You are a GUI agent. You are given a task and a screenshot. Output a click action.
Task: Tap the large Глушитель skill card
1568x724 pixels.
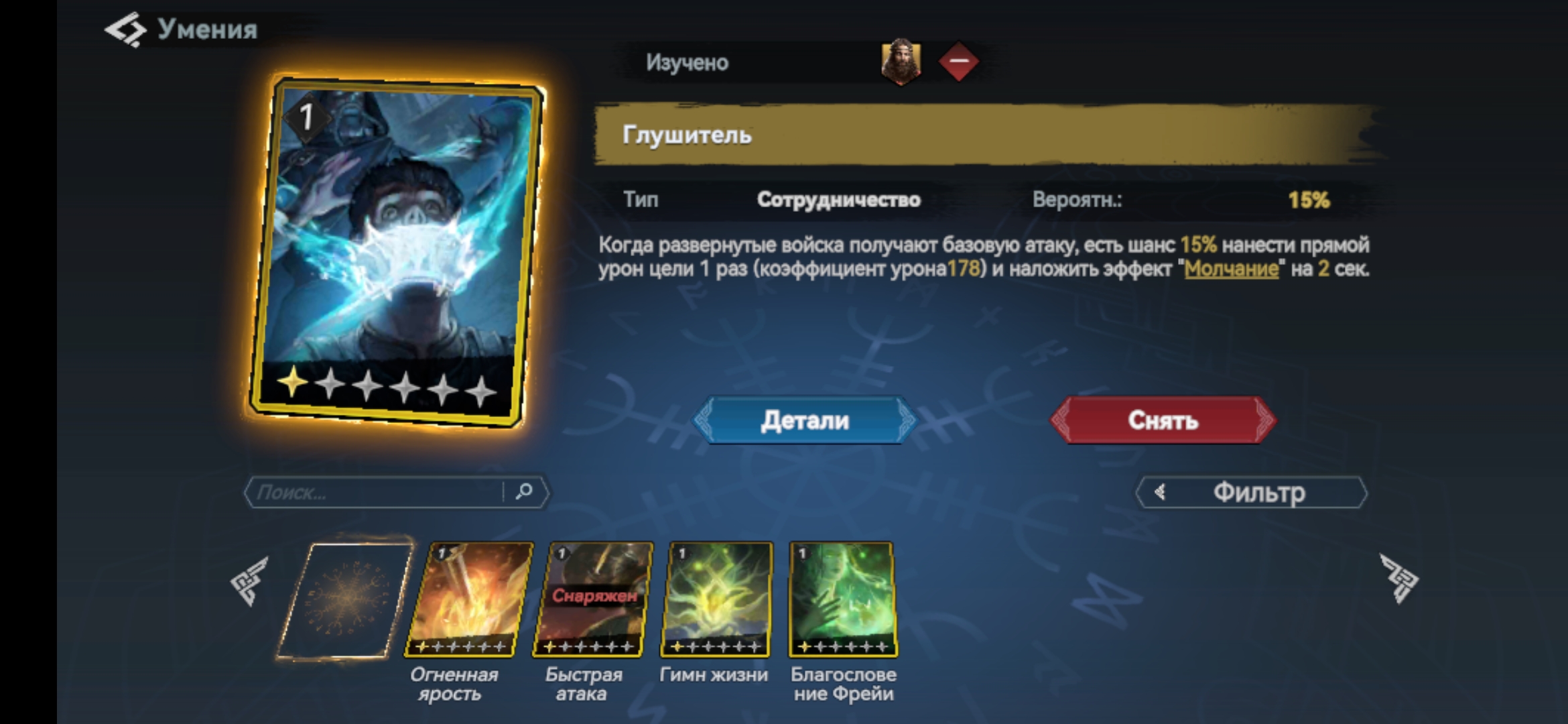(397, 251)
